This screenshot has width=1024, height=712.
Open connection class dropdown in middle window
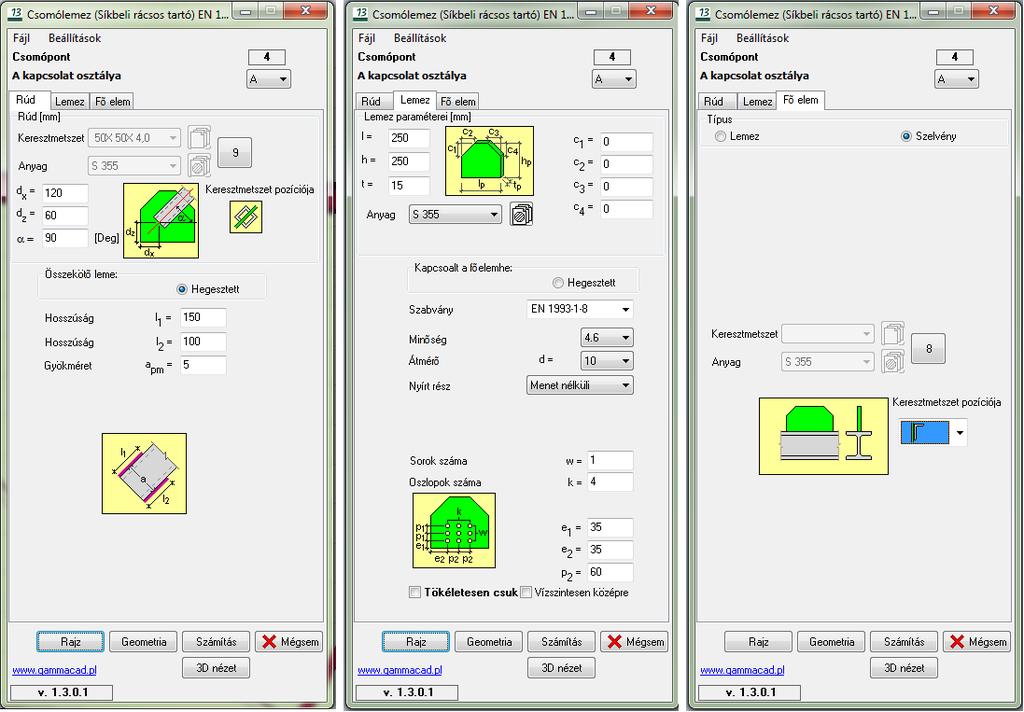coord(614,79)
